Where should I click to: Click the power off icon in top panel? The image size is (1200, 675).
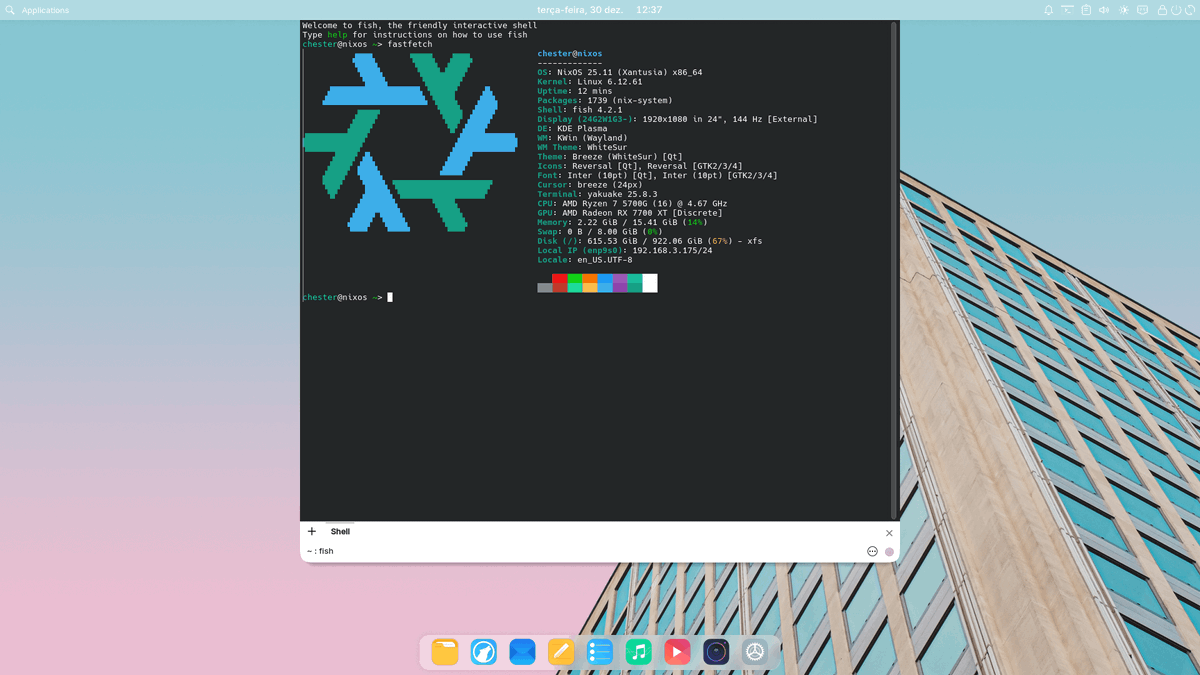pos(1176,10)
